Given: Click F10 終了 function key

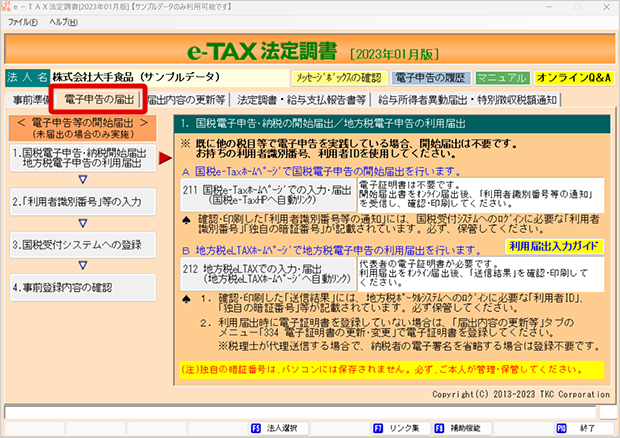Looking at the screenshot, I should click(x=583, y=428).
